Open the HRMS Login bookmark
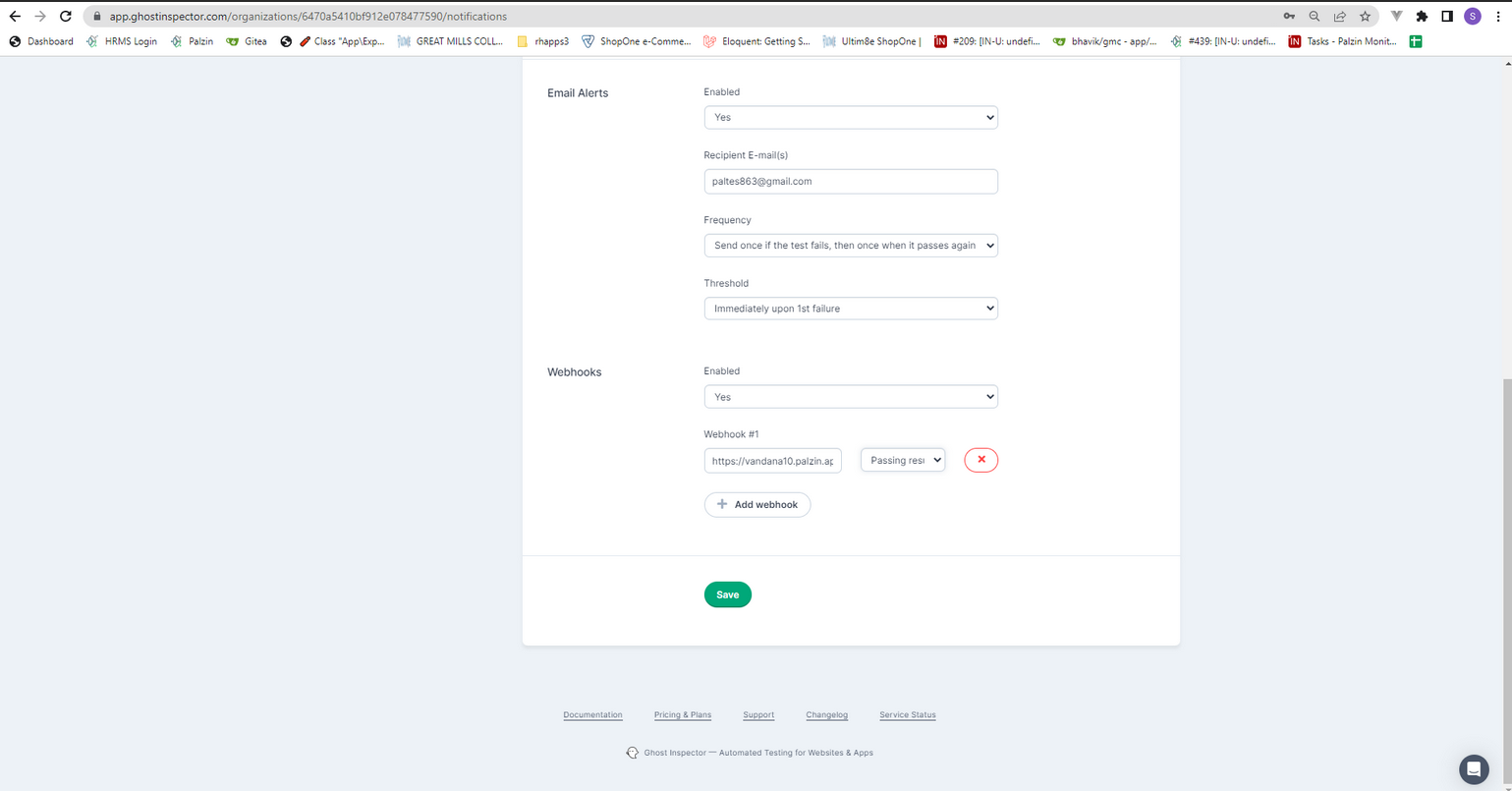1512x791 pixels. 122,41
